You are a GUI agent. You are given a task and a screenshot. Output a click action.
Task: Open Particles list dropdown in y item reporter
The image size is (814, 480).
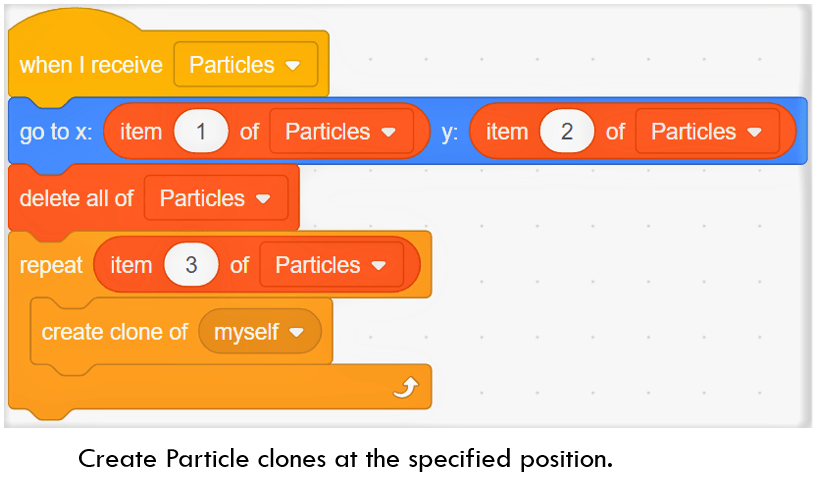click(x=707, y=132)
